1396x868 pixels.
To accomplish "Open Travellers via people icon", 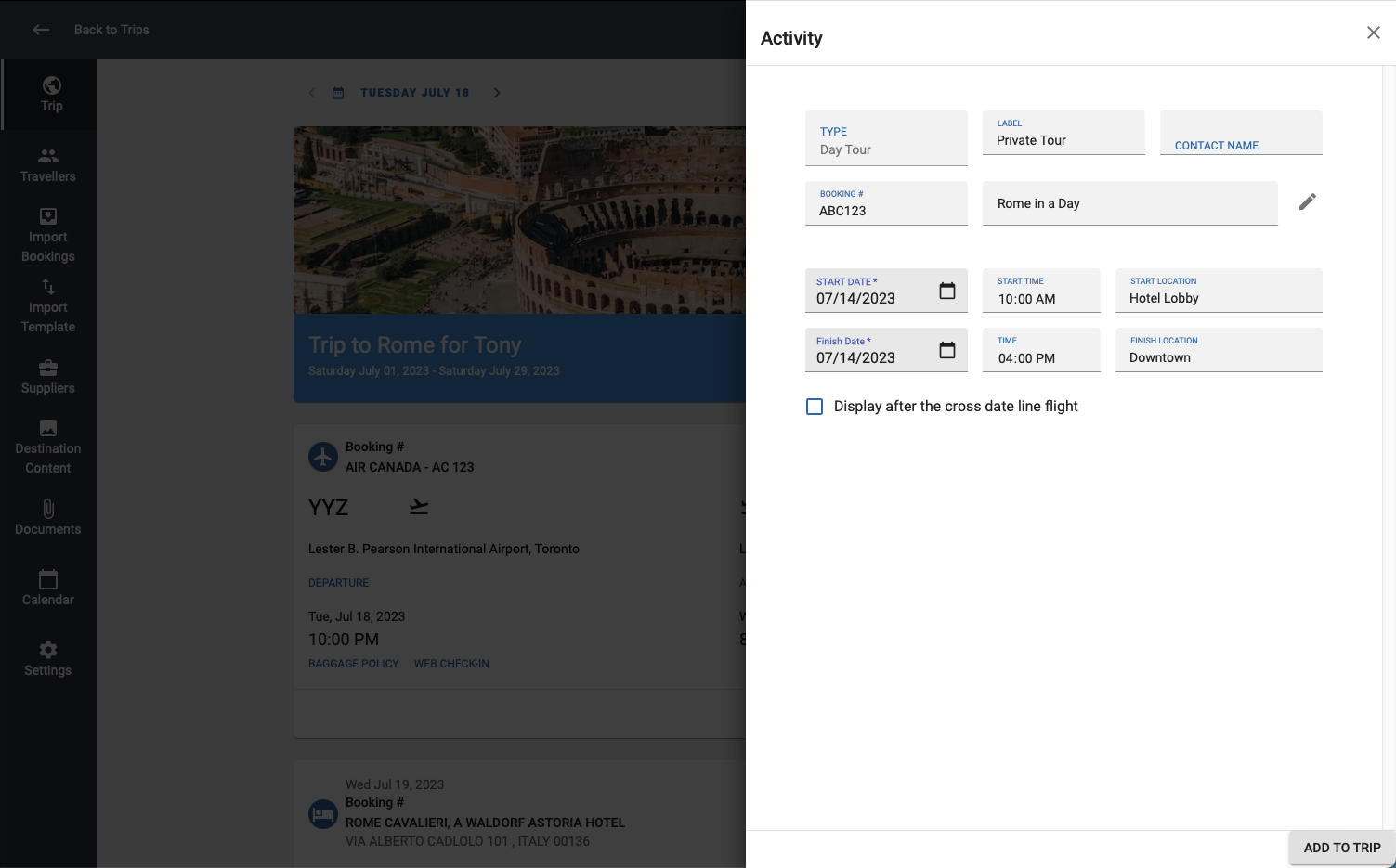I will (x=48, y=156).
